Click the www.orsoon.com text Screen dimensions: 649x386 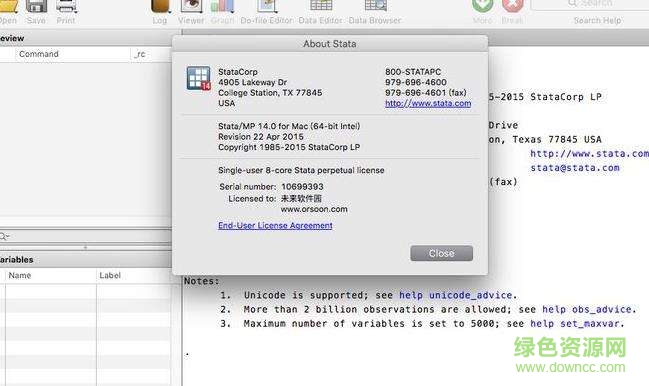click(x=314, y=209)
